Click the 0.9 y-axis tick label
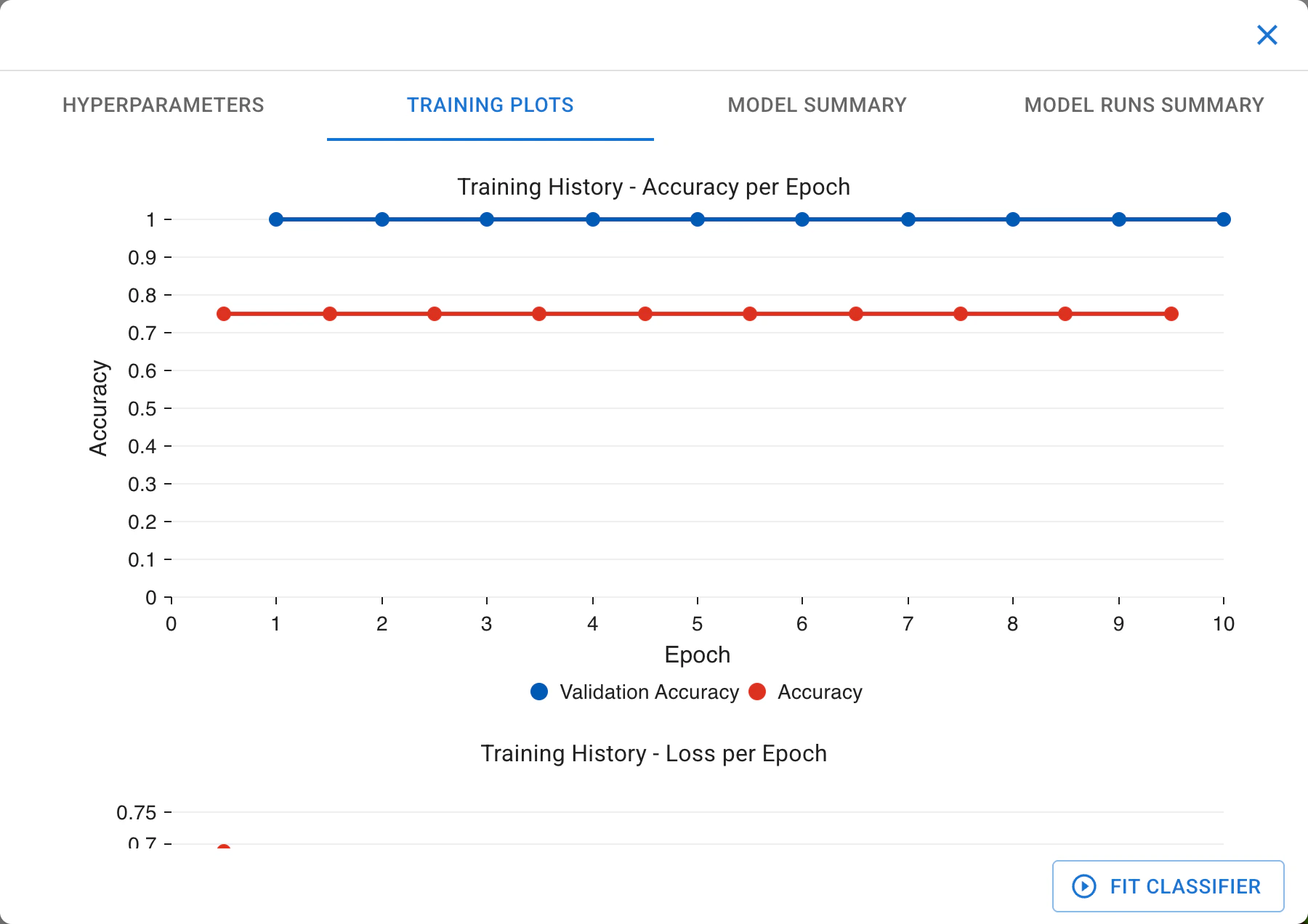1308x924 pixels. (x=142, y=258)
